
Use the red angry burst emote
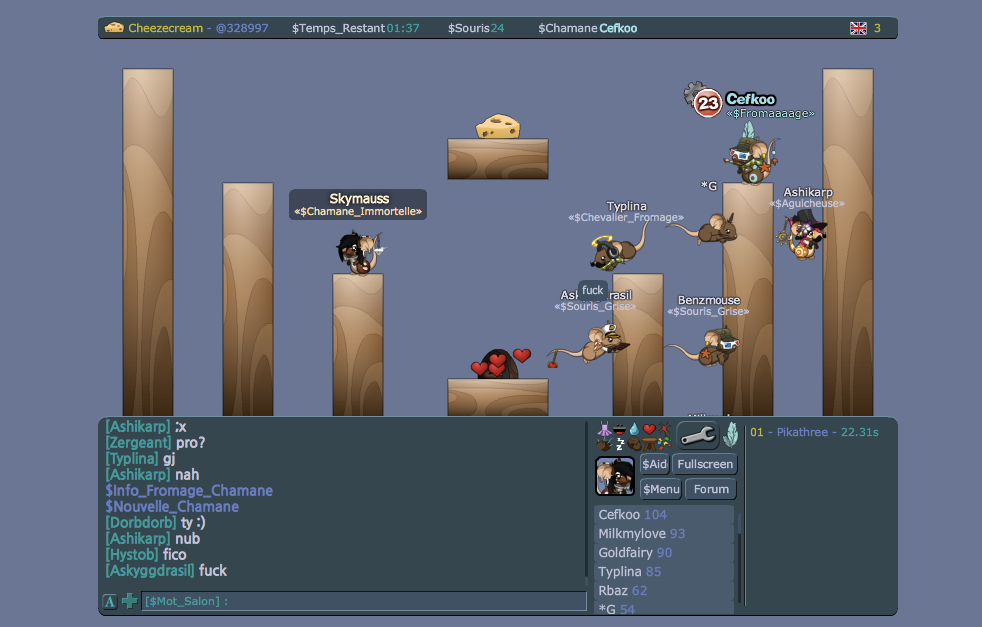click(x=664, y=428)
